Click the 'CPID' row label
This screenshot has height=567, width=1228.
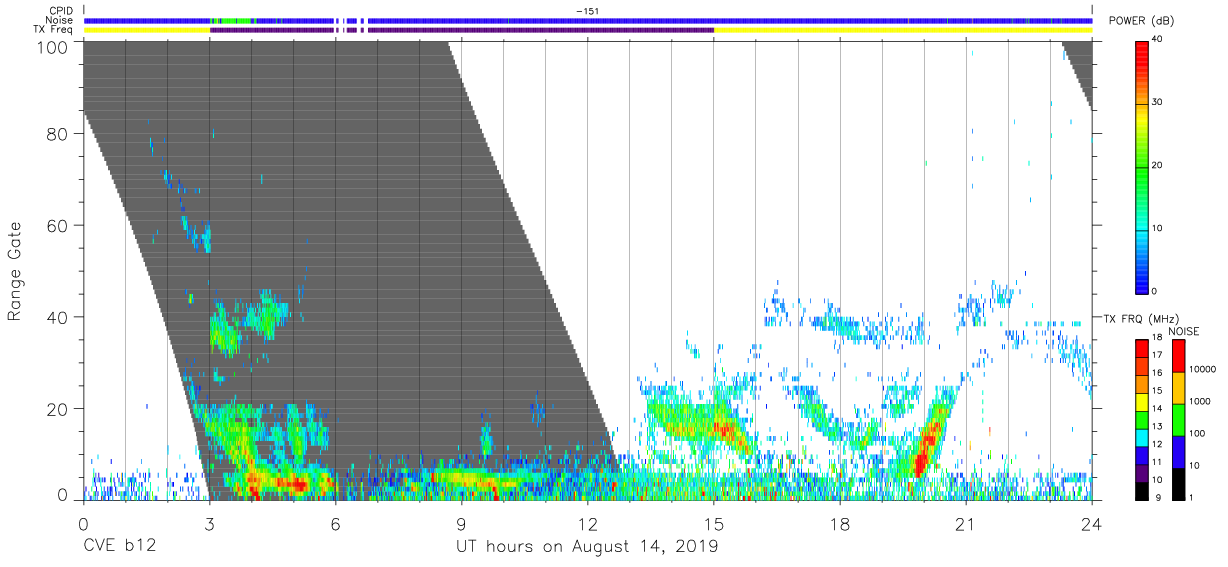click(61, 11)
